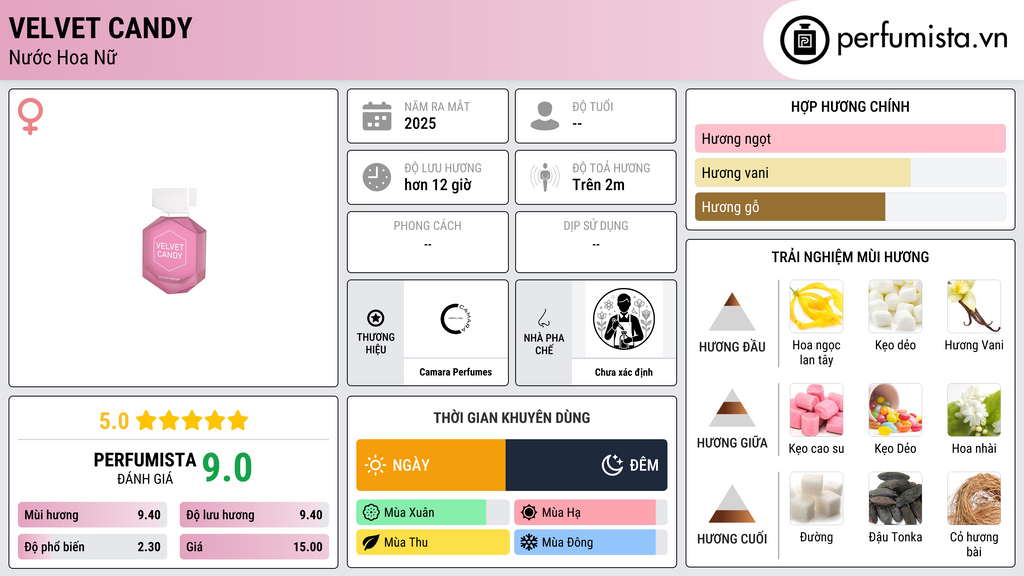Open the Hoa ngọc lan tây note image
The image size is (1024, 576).
point(816,306)
